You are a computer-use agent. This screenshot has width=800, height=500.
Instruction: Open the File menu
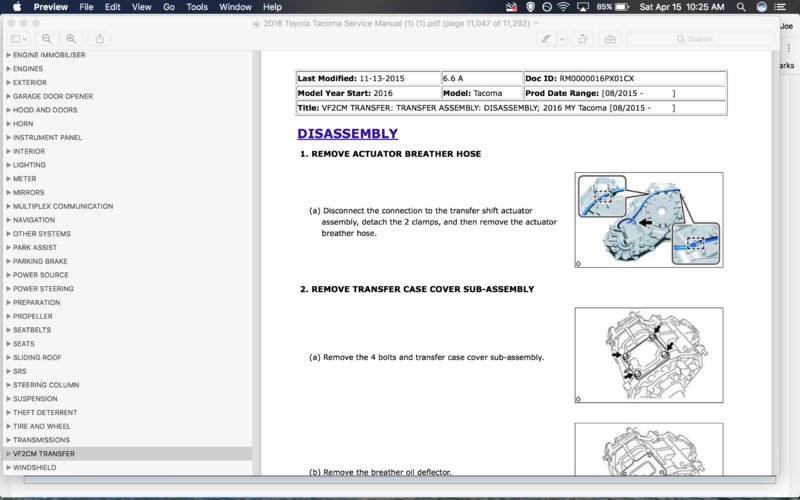pos(86,7)
